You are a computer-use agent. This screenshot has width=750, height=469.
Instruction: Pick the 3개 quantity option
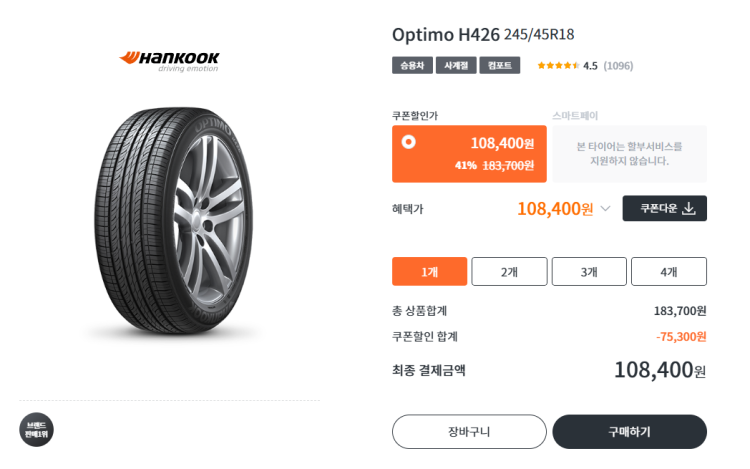589,272
